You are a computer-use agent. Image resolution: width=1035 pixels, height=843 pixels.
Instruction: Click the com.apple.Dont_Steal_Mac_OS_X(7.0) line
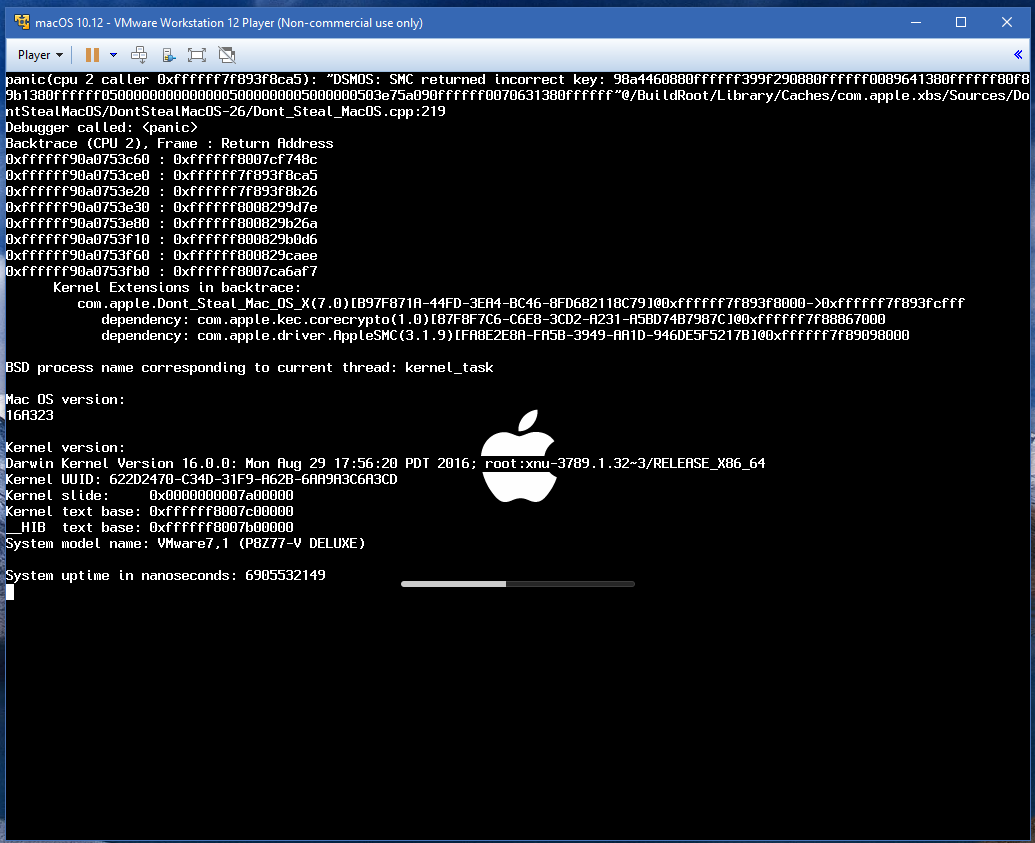coord(521,304)
